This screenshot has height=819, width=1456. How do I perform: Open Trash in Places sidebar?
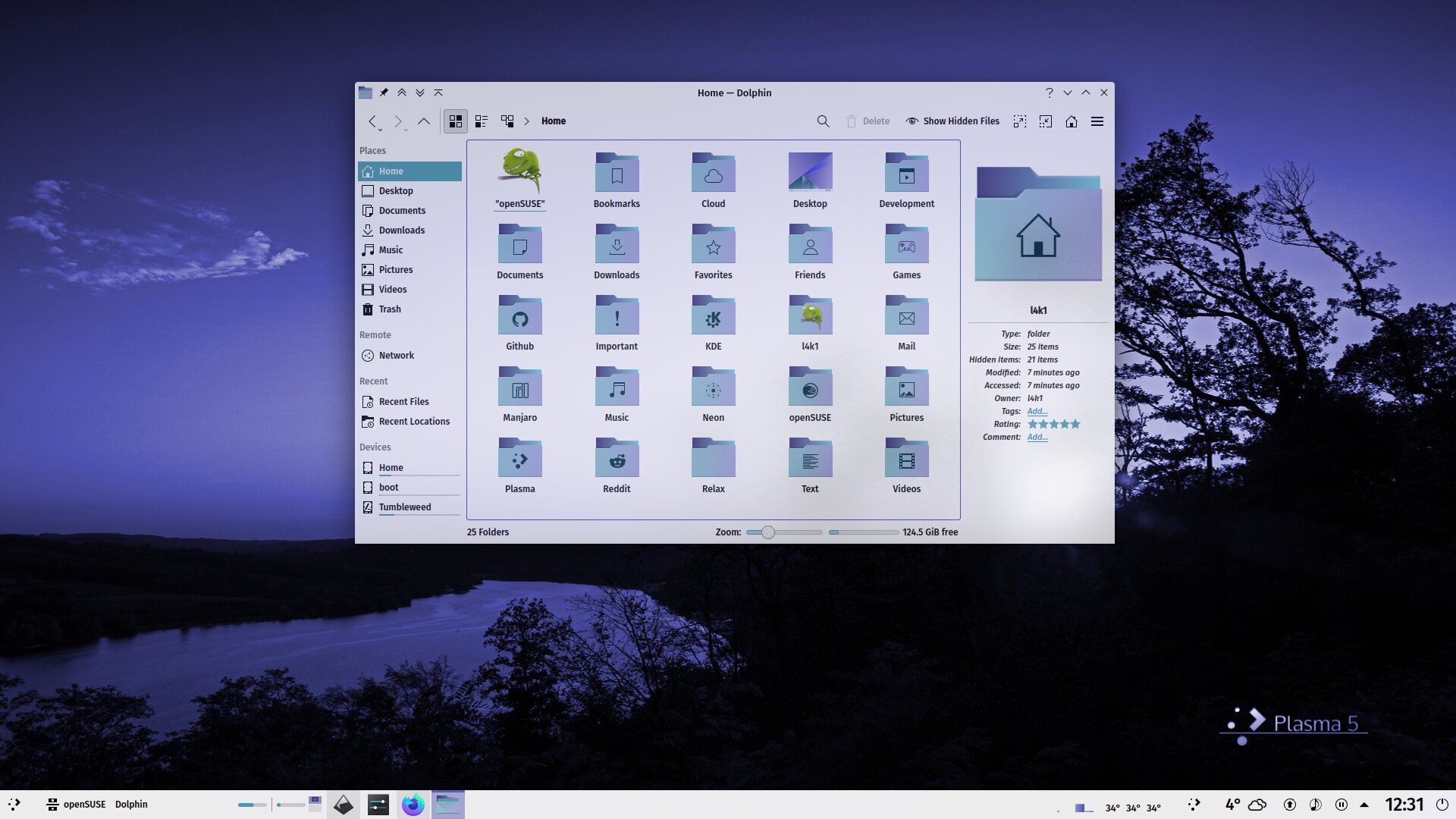(409, 309)
